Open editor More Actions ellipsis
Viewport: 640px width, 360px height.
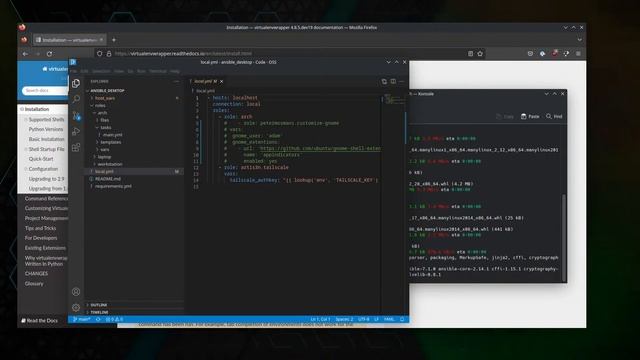coord(402,81)
